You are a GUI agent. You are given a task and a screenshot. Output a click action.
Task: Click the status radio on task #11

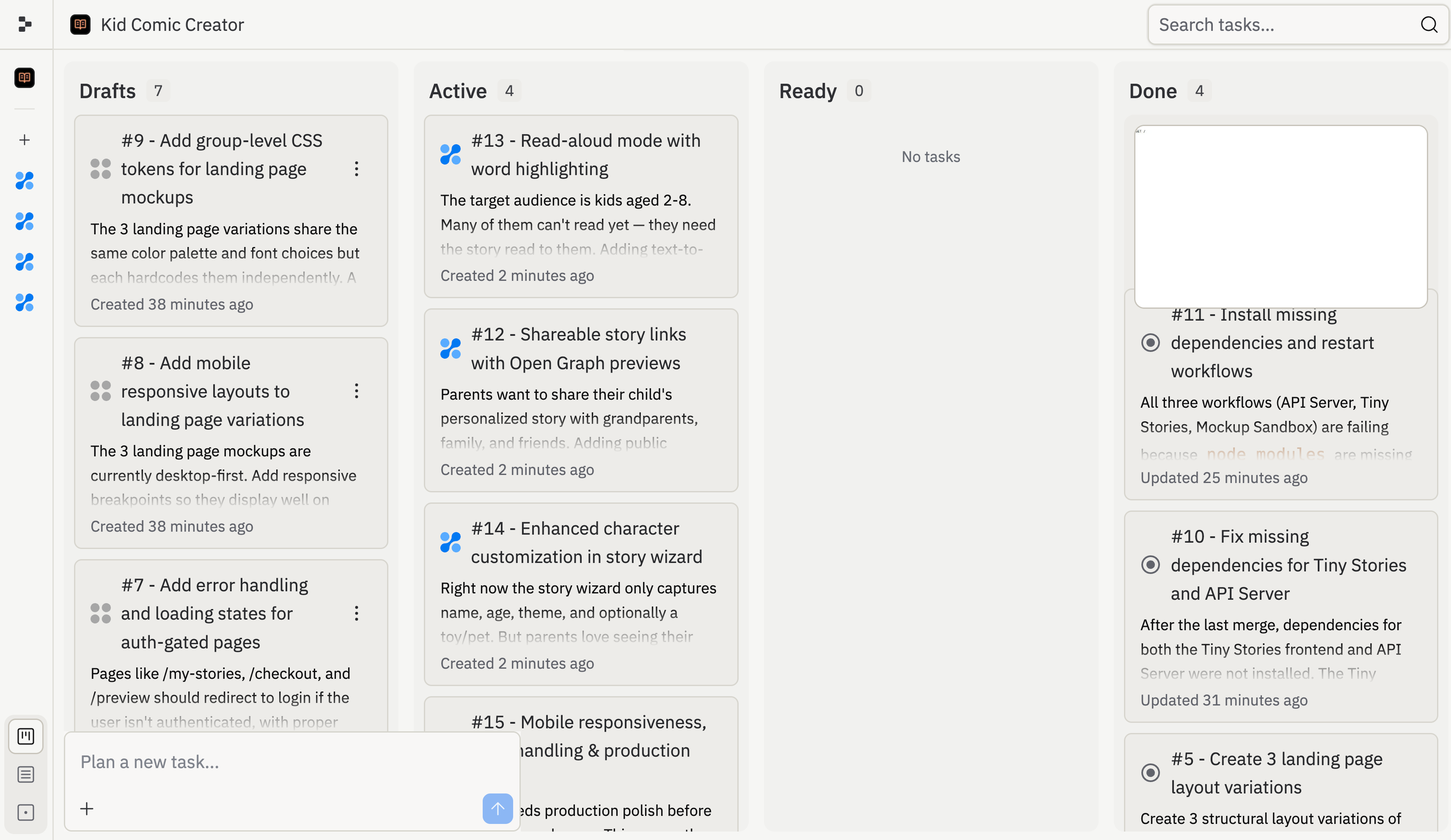click(x=1151, y=342)
